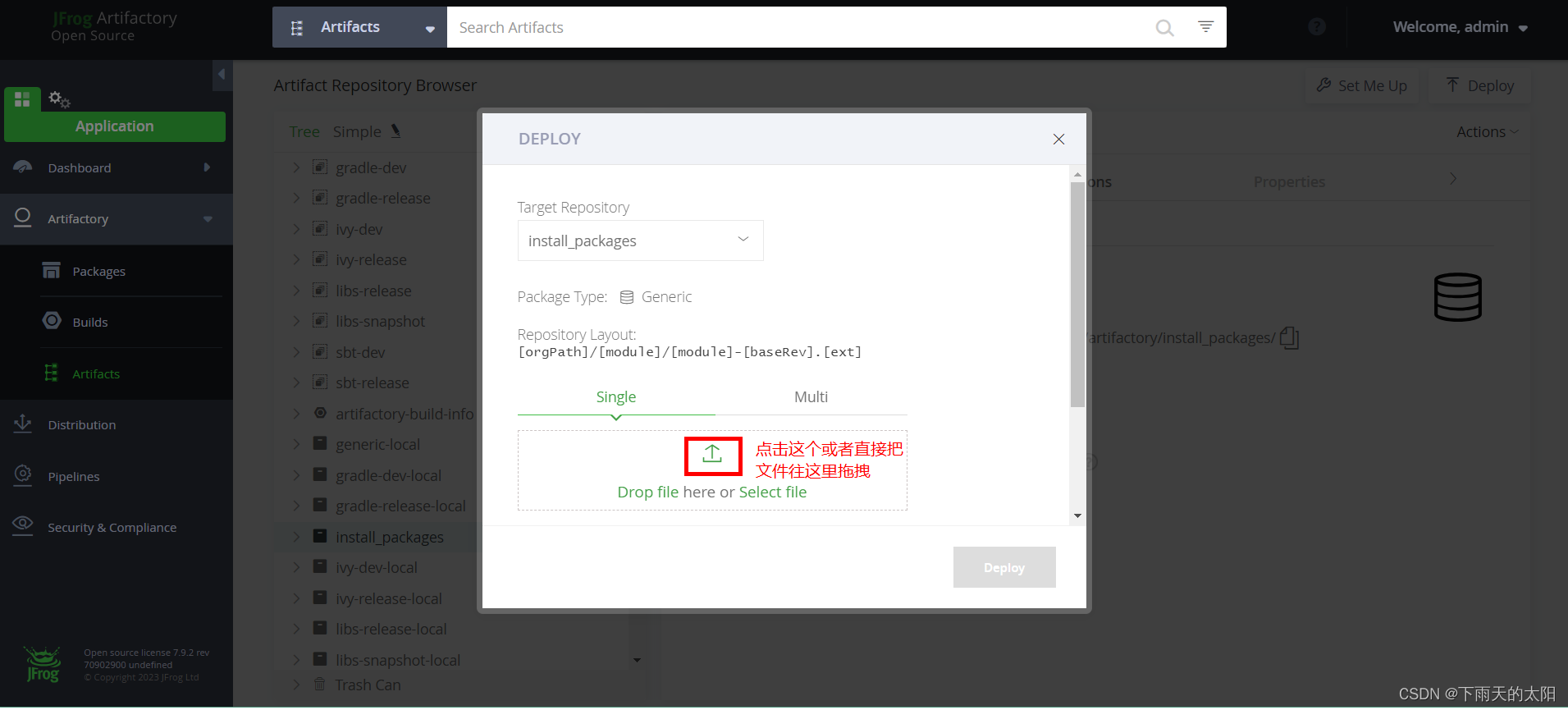Switch to Simple view
The height and width of the screenshot is (710, 1568).
click(357, 132)
